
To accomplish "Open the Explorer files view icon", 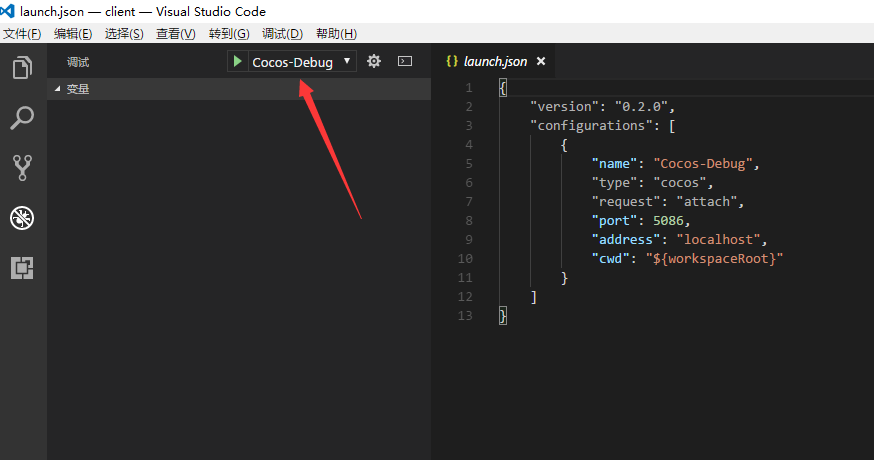I will (x=22, y=67).
